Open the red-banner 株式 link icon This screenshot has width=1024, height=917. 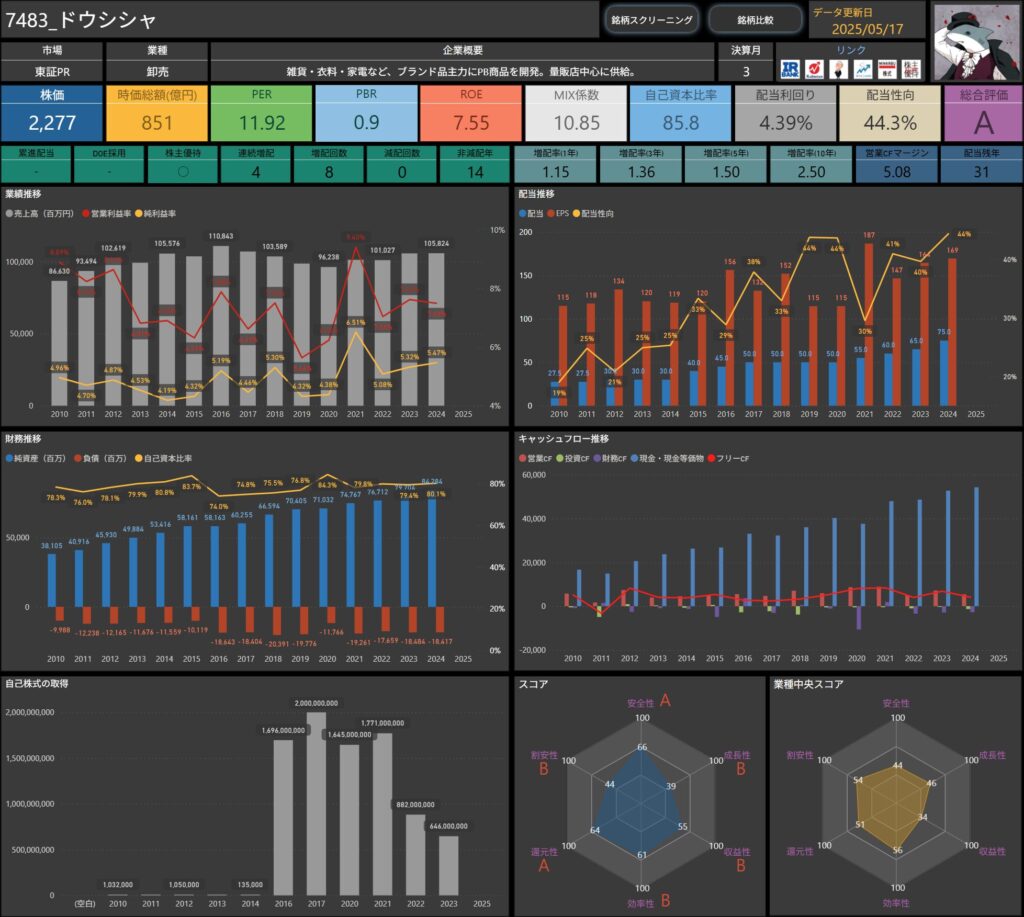point(887,69)
